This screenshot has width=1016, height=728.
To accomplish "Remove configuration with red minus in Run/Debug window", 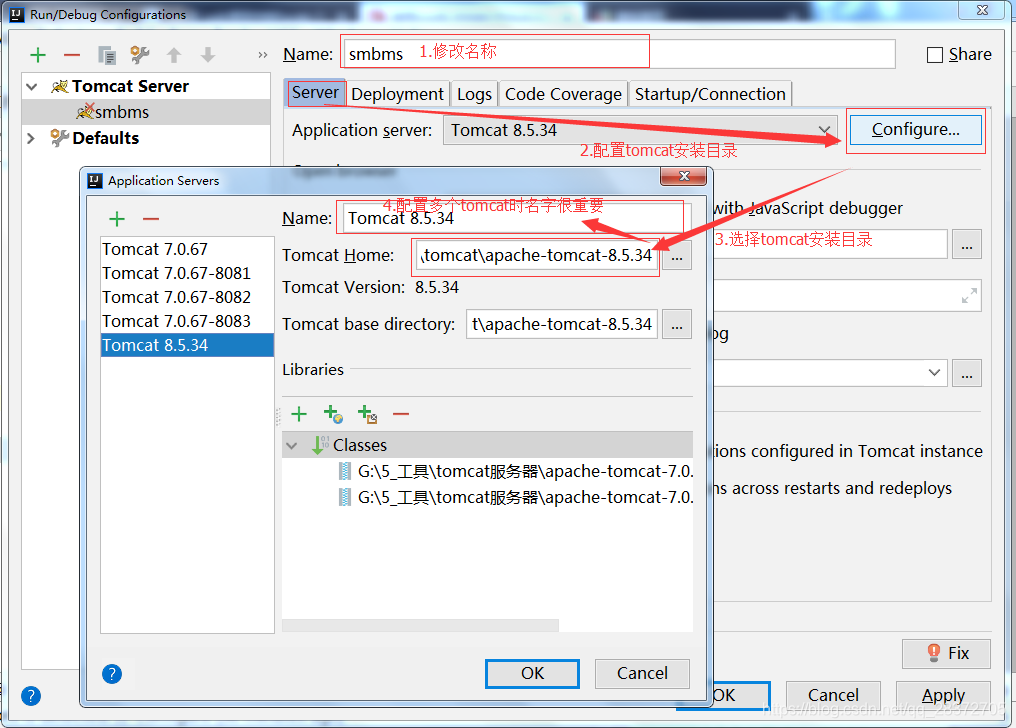I will point(72,55).
